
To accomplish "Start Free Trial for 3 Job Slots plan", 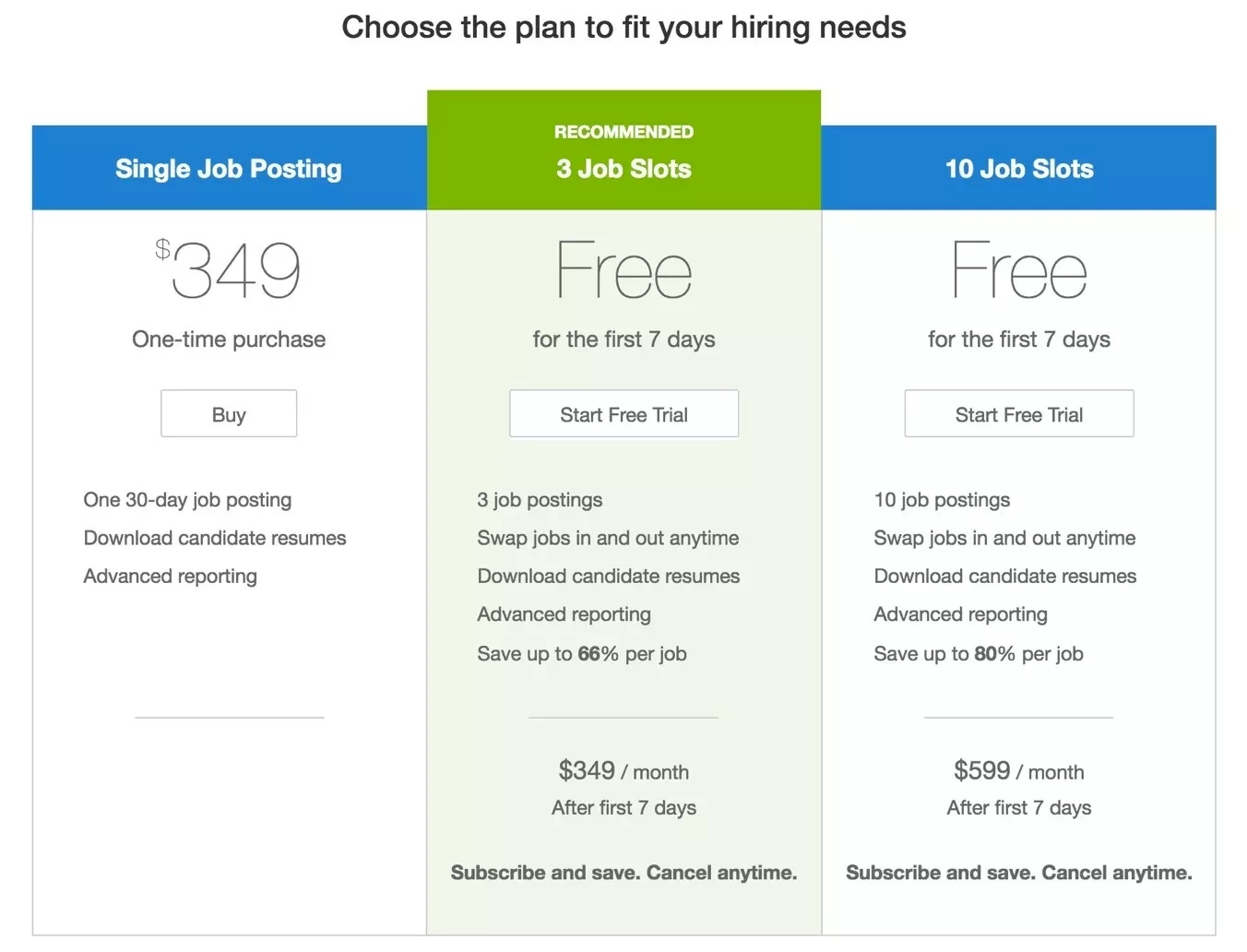I will [x=623, y=413].
